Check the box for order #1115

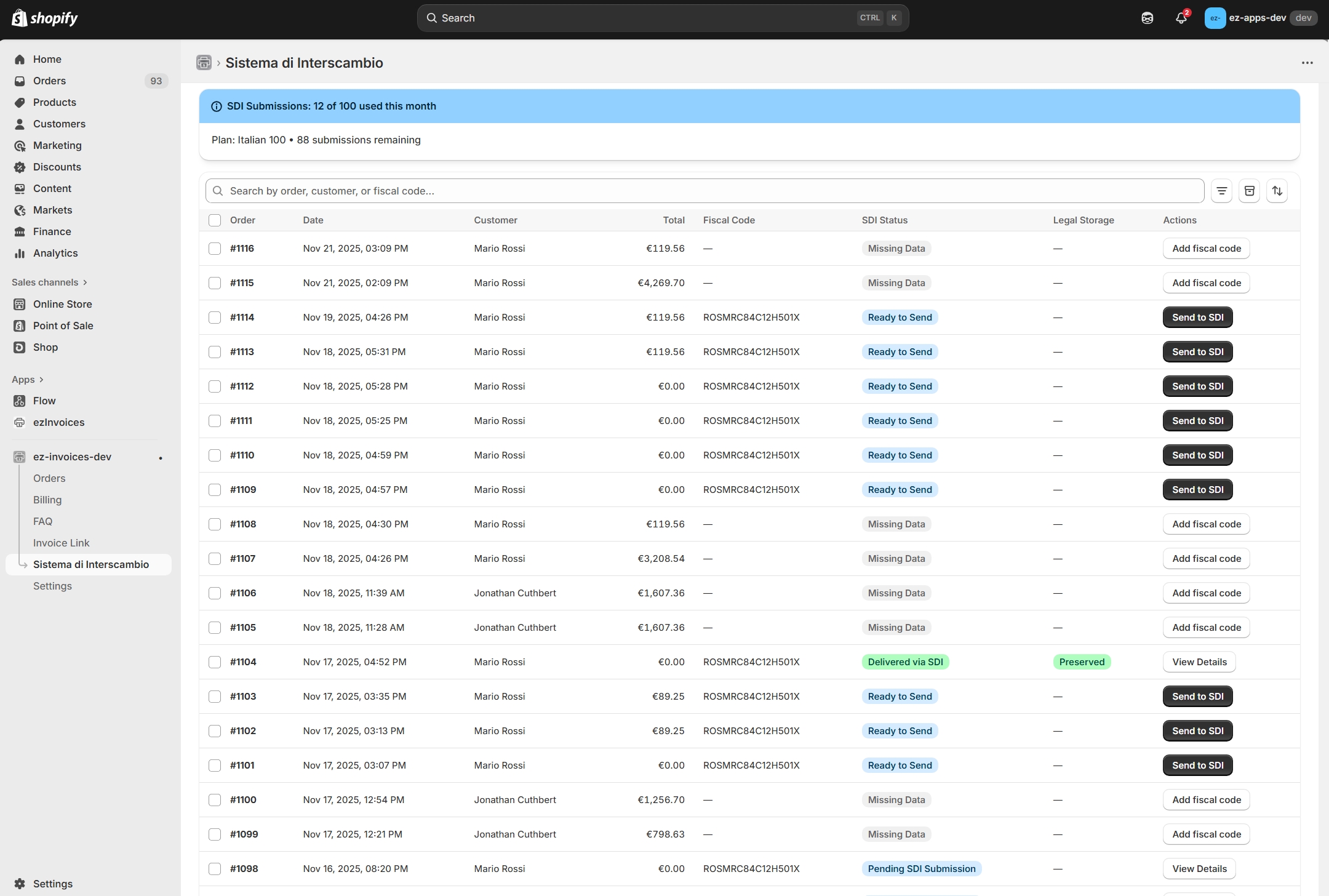click(x=215, y=283)
